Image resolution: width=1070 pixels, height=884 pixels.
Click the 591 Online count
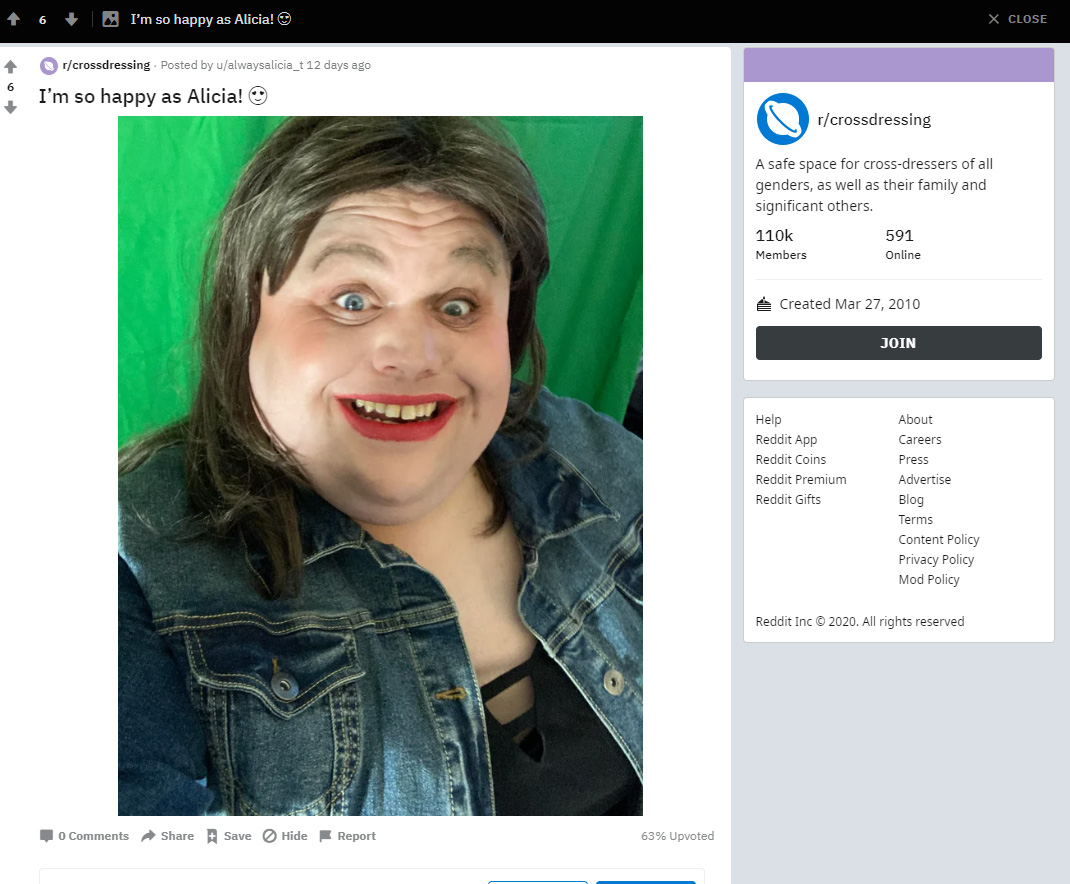pyautogui.click(x=903, y=244)
